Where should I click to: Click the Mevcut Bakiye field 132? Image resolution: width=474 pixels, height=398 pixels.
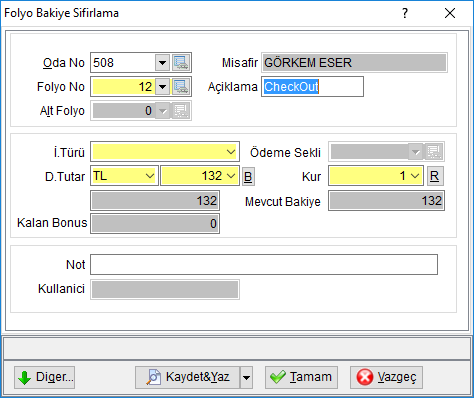click(x=386, y=201)
